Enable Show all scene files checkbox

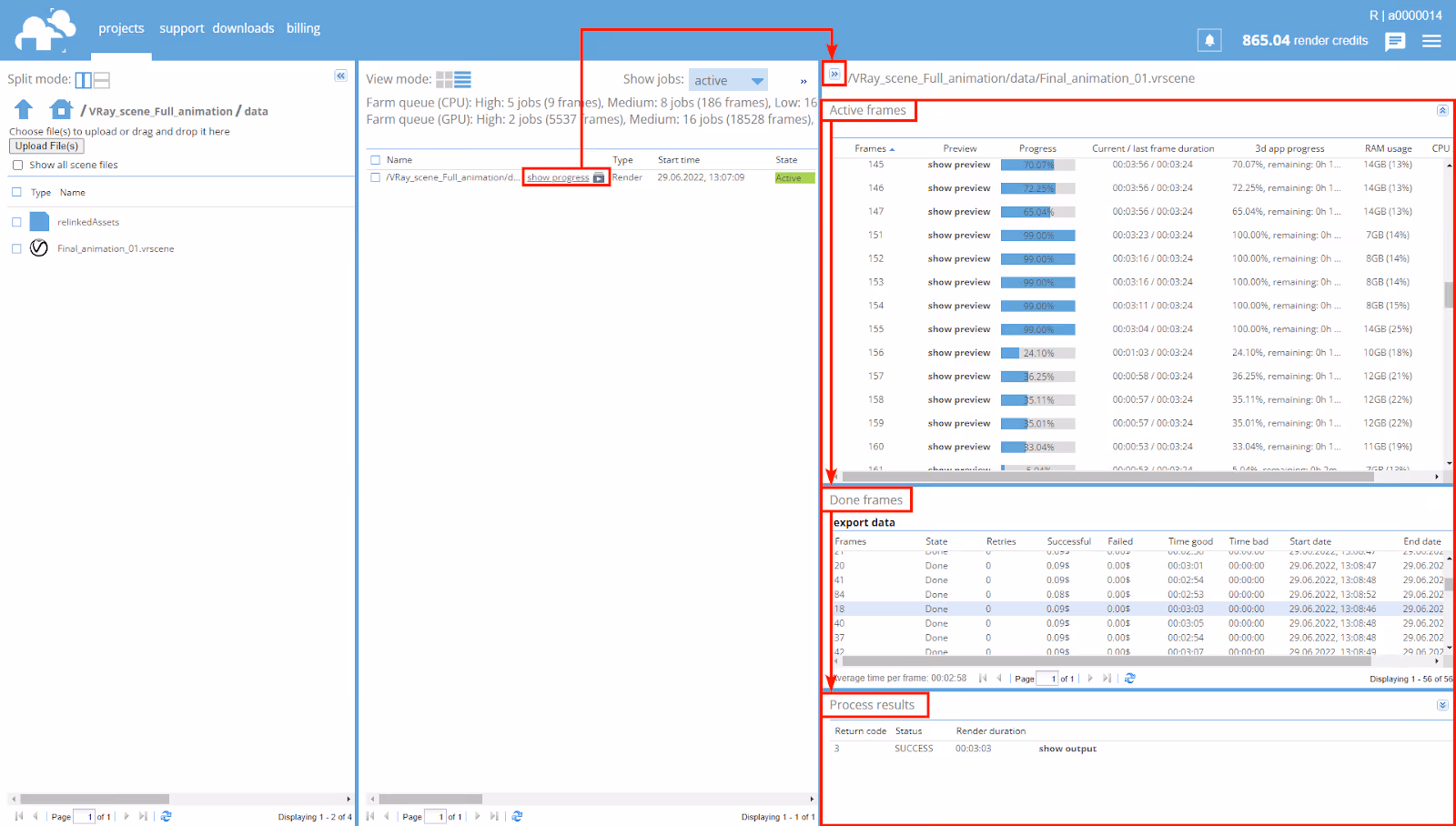[17, 165]
